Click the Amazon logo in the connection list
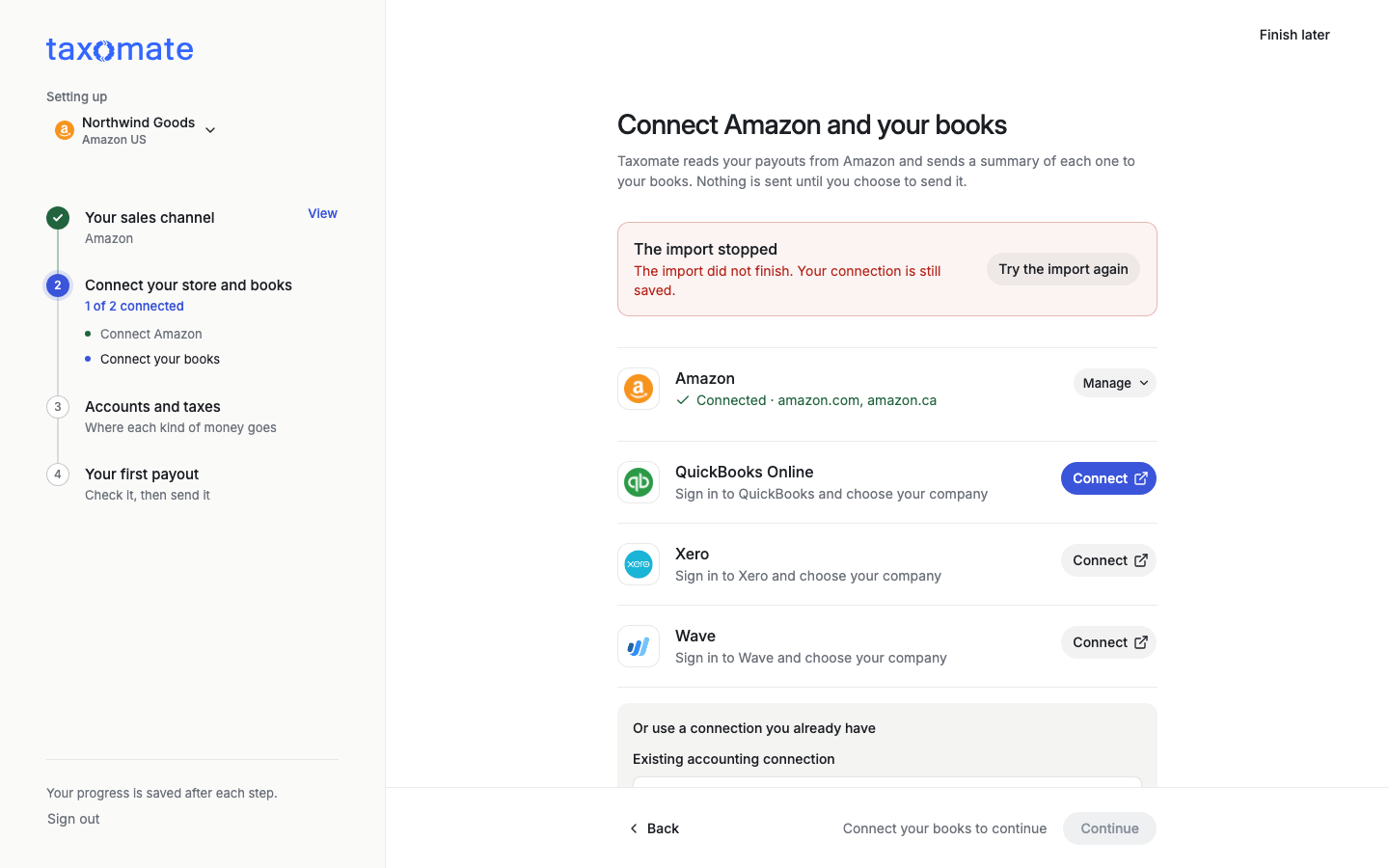Viewport: 1389px width, 868px height. tap(639, 389)
